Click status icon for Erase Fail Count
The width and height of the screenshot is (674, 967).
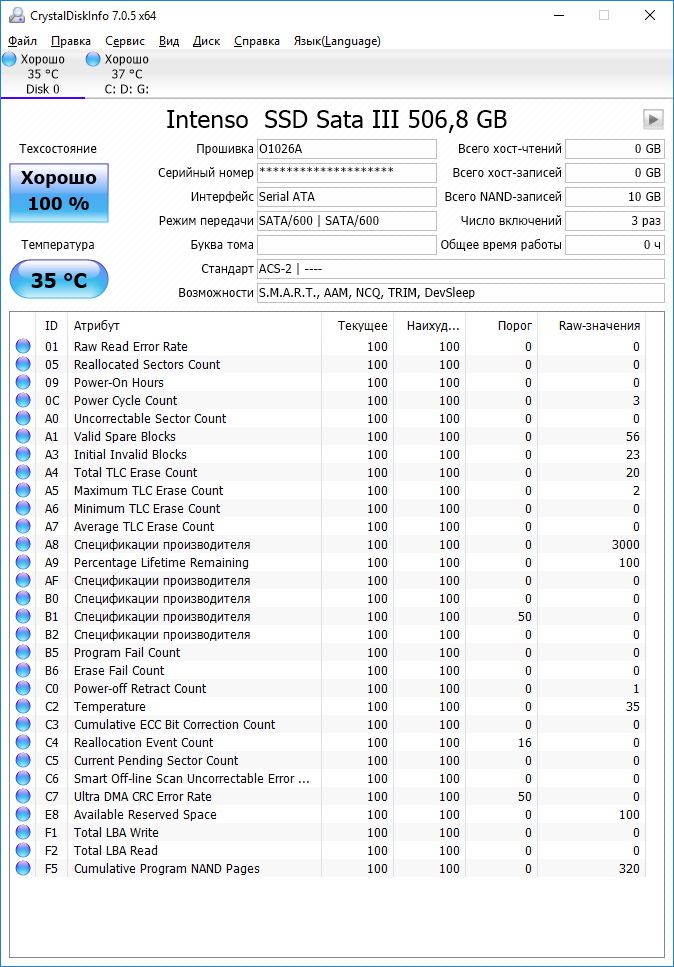[23, 670]
